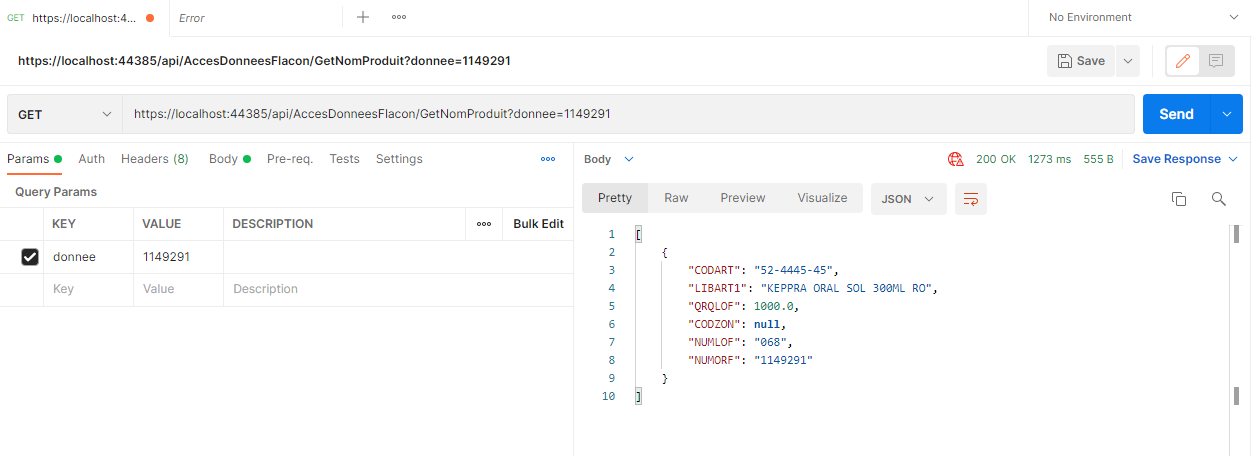Select the Raw response view tab

click(x=676, y=198)
